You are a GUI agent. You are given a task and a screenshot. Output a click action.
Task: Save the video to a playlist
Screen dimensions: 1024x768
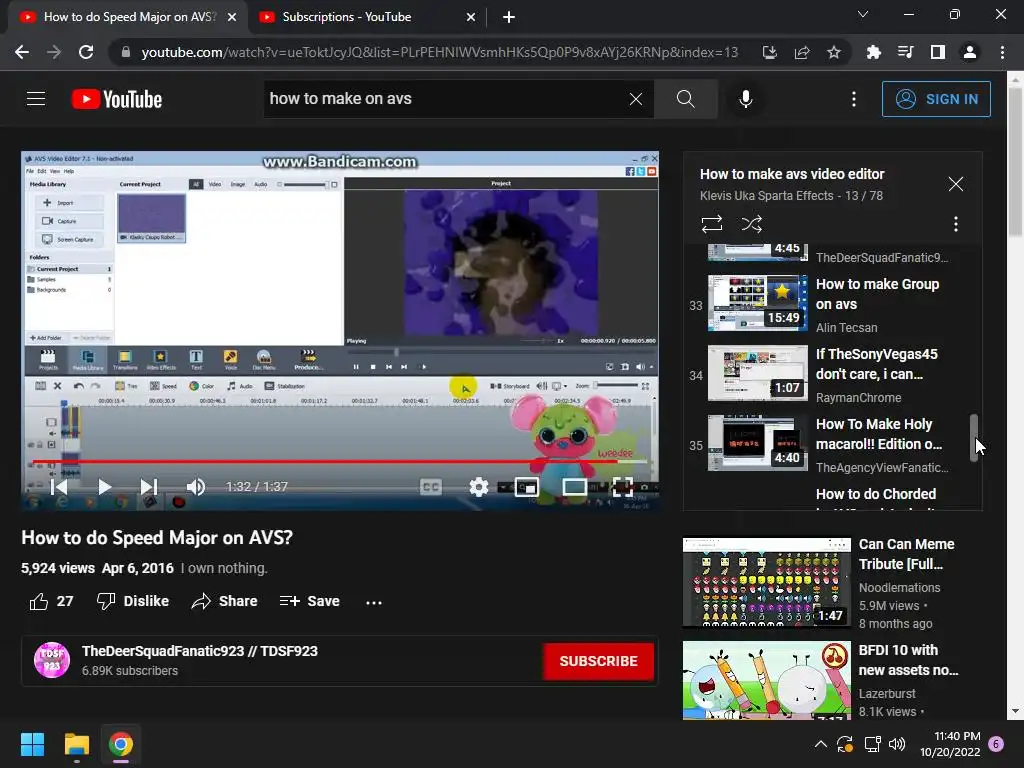310,601
